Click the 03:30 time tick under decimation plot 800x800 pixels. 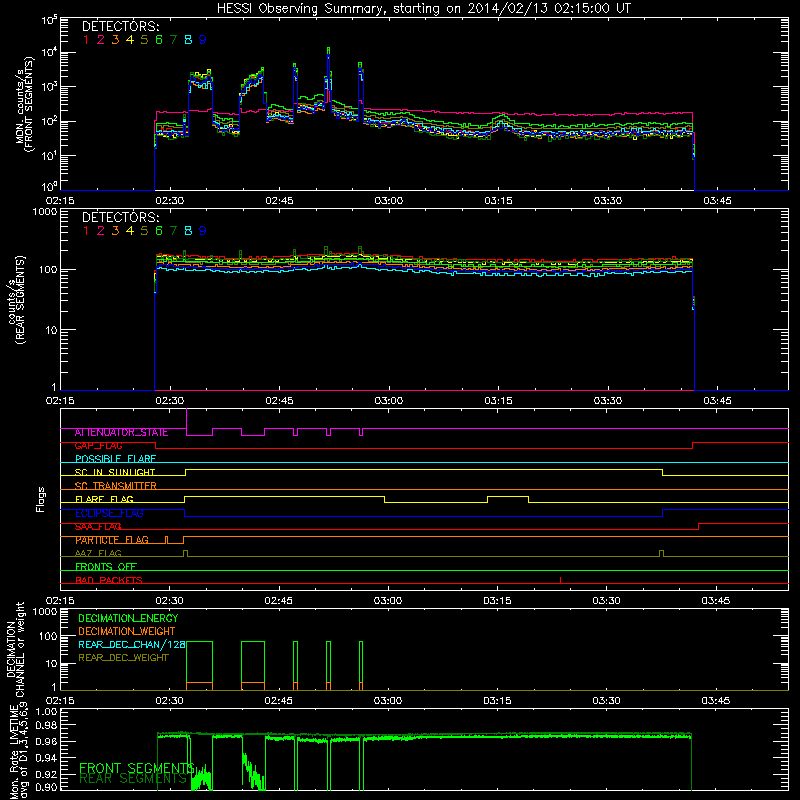pos(606,701)
